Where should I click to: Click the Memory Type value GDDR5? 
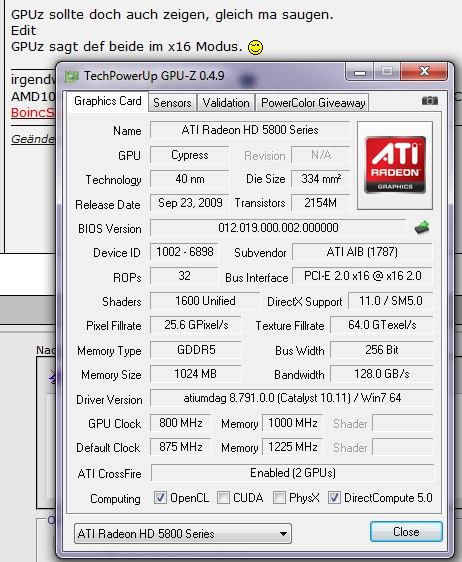click(196, 350)
